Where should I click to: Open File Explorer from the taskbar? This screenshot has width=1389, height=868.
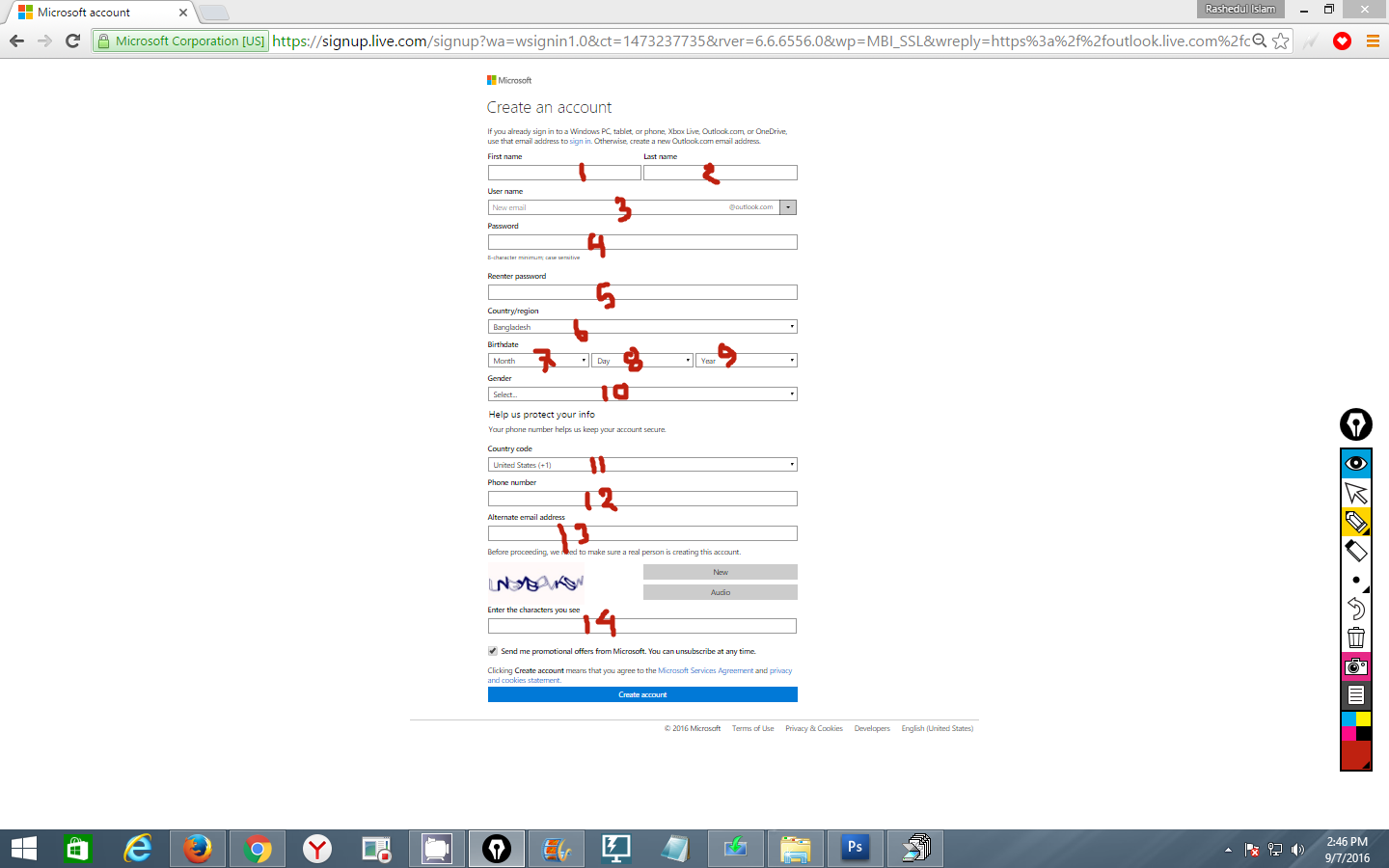[796, 849]
